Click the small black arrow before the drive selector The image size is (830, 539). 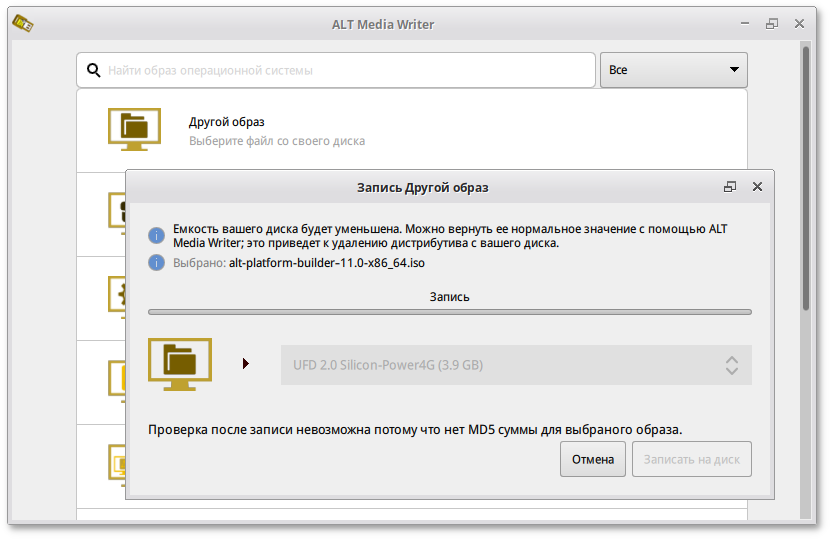[x=246, y=364]
